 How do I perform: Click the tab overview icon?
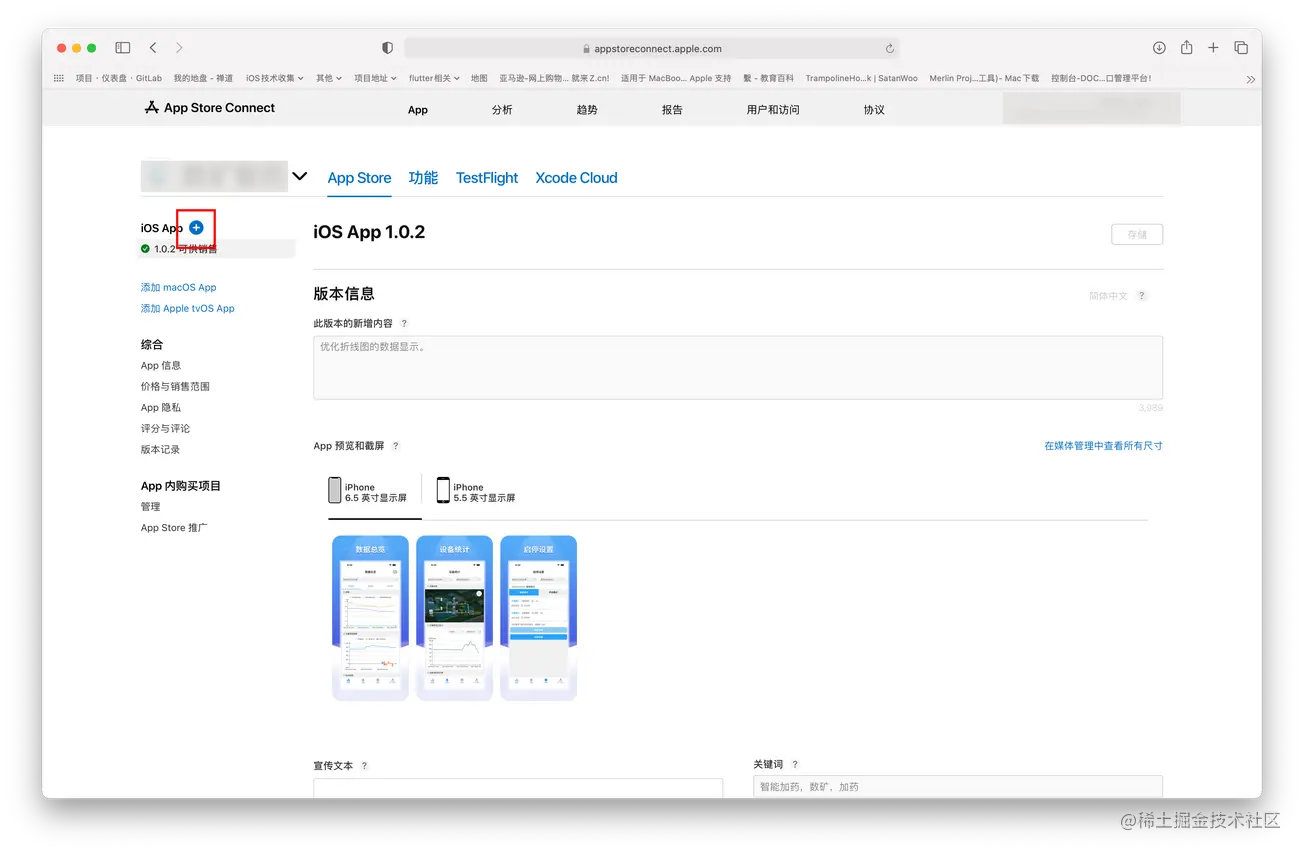[1241, 47]
